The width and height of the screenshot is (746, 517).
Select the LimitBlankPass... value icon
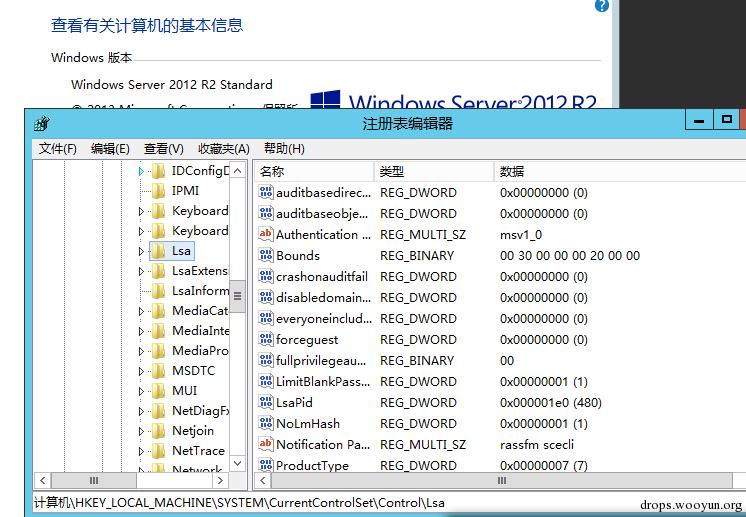click(265, 381)
